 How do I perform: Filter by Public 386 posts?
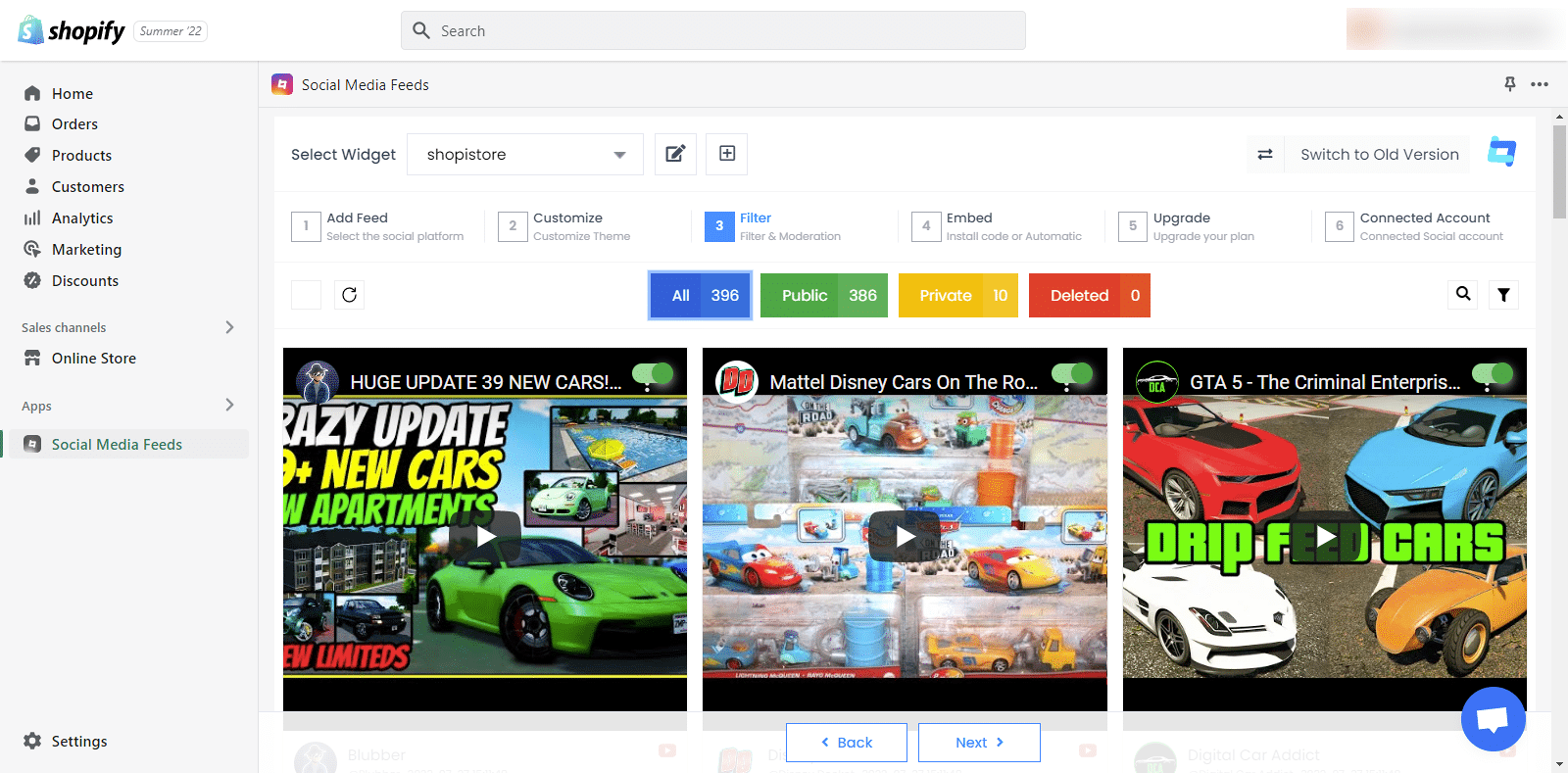tap(824, 295)
